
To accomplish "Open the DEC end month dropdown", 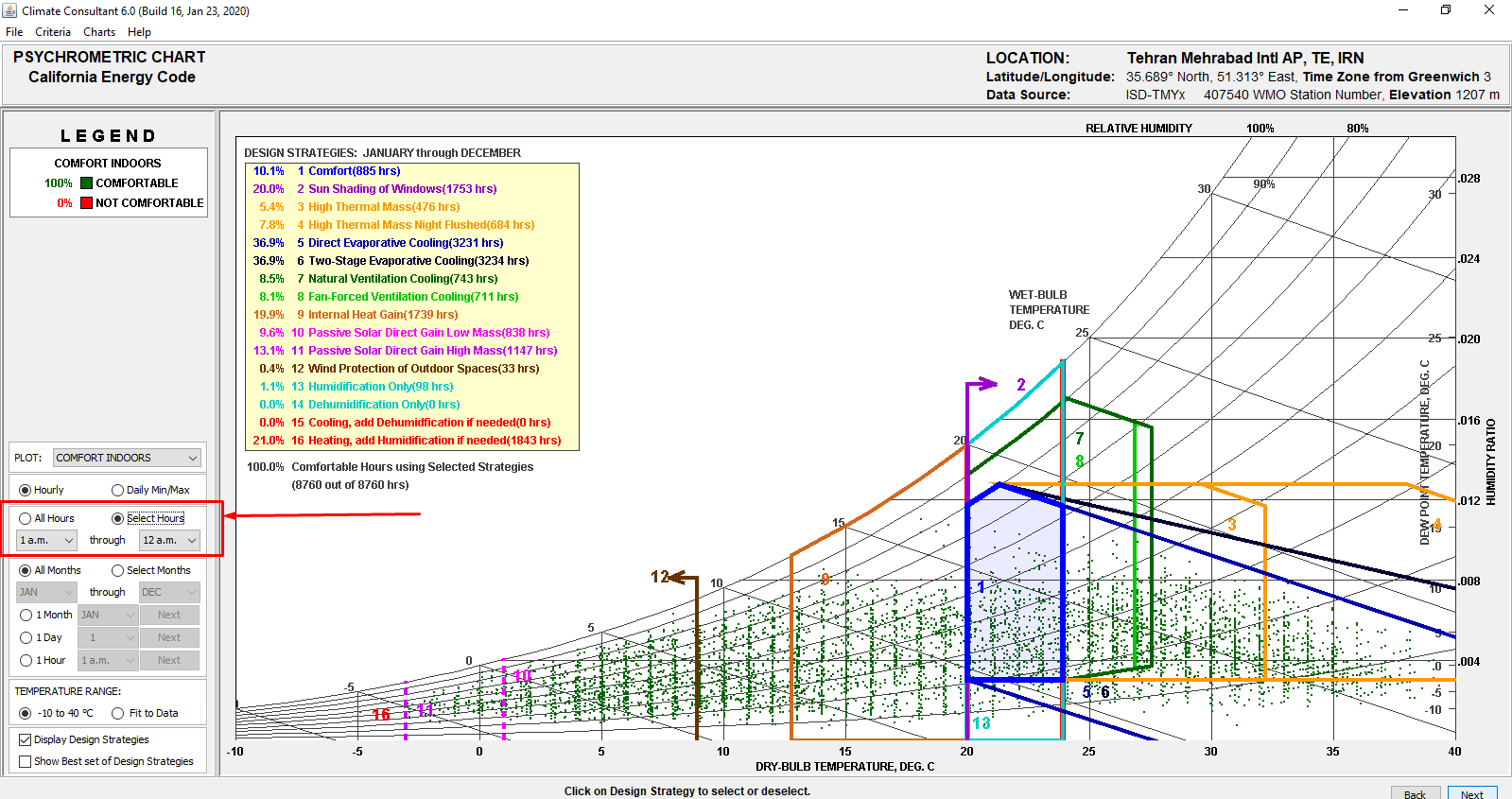I will (169, 592).
